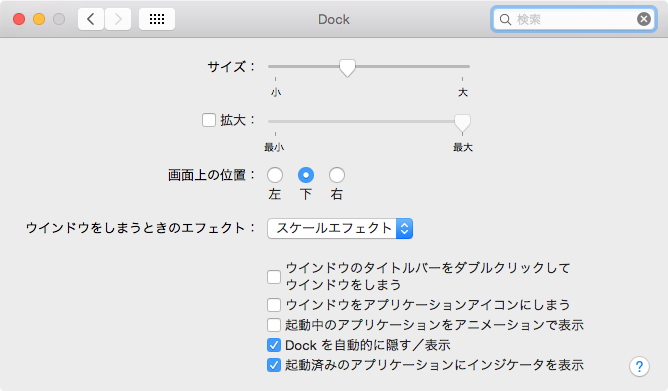The image size is (668, 391).
Task: Enable ウインドウをアプリケーションアイコンにしまう checkbox
Action: [x=274, y=305]
